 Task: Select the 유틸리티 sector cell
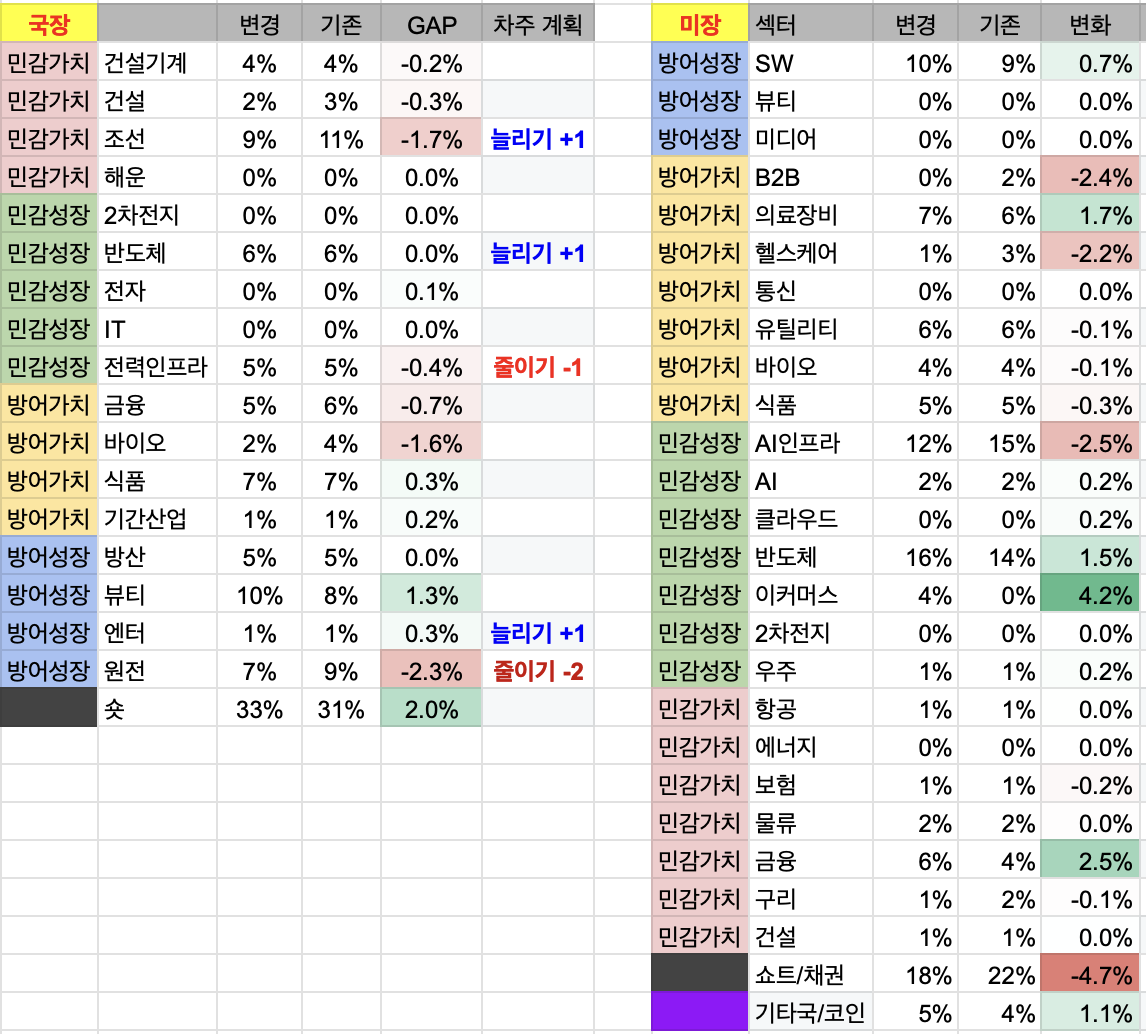pyautogui.click(x=810, y=328)
